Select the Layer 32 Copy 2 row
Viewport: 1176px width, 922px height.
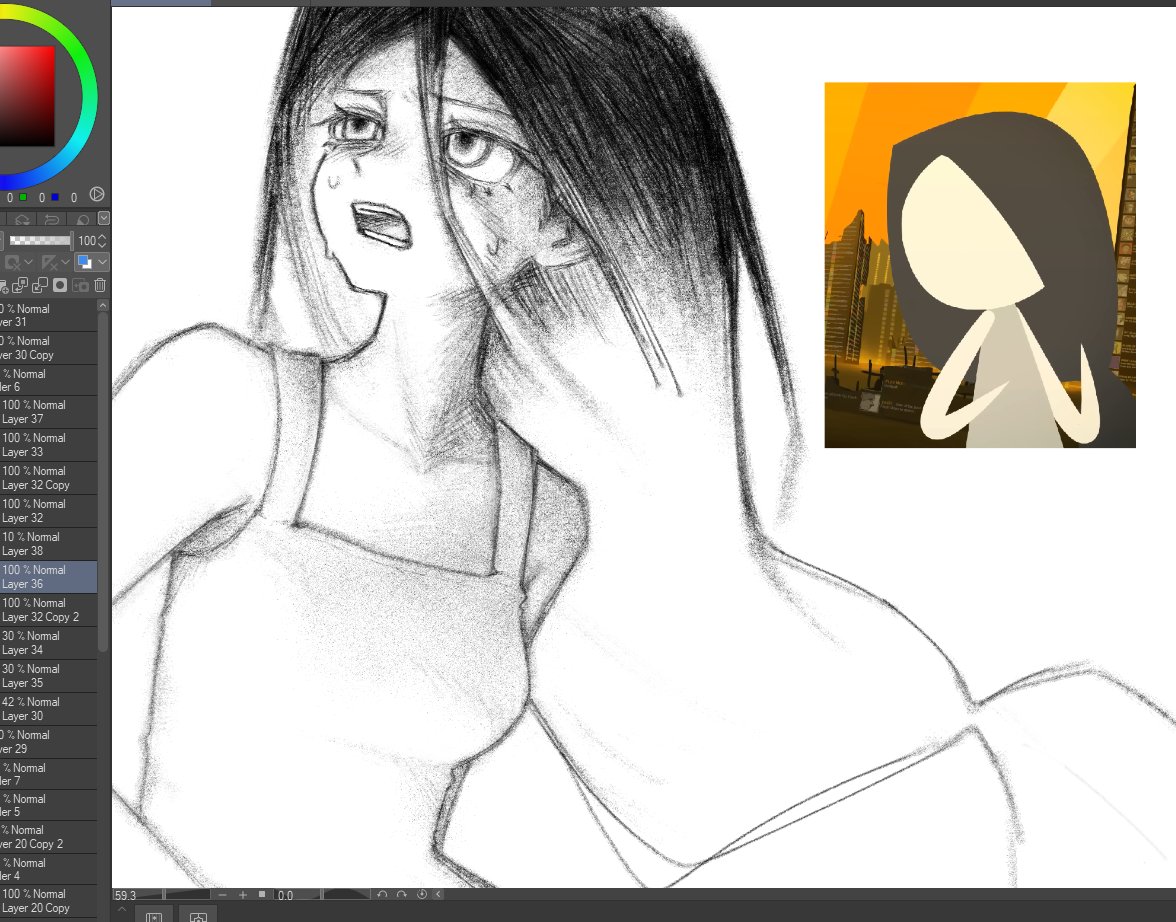pyautogui.click(x=48, y=610)
